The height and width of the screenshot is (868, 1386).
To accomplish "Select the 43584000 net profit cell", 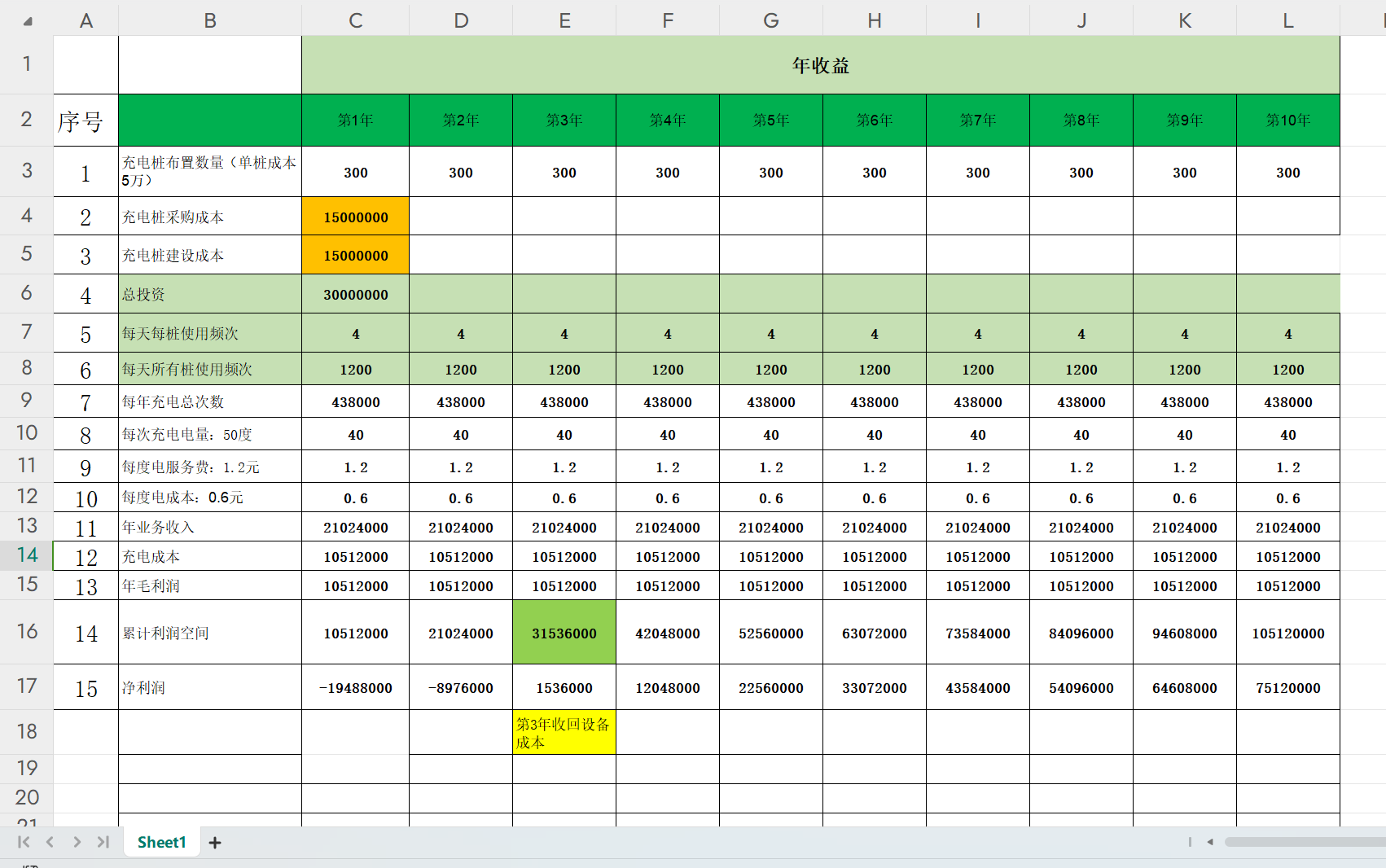I will click(978, 687).
